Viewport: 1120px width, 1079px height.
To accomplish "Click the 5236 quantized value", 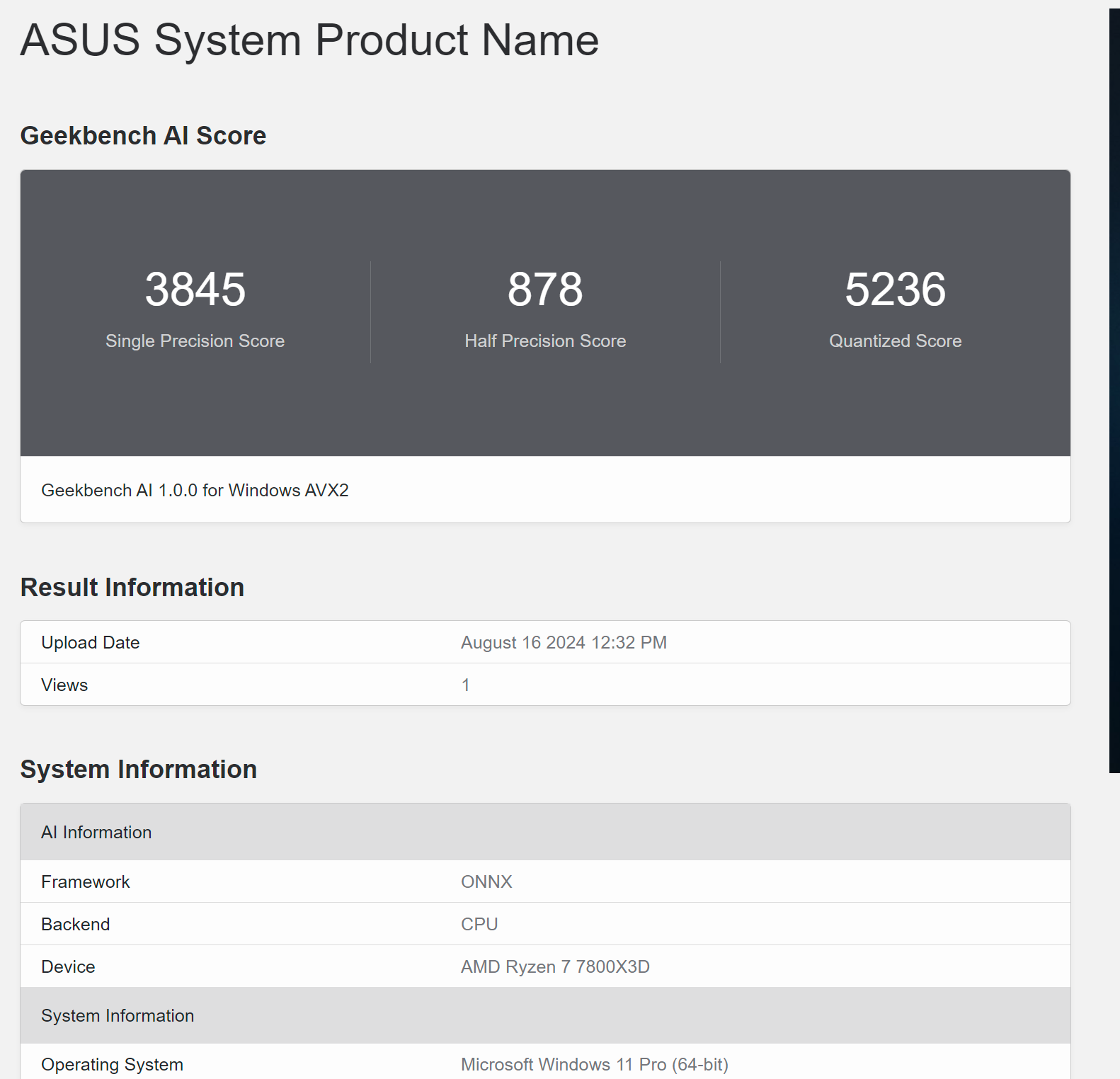I will [x=895, y=289].
